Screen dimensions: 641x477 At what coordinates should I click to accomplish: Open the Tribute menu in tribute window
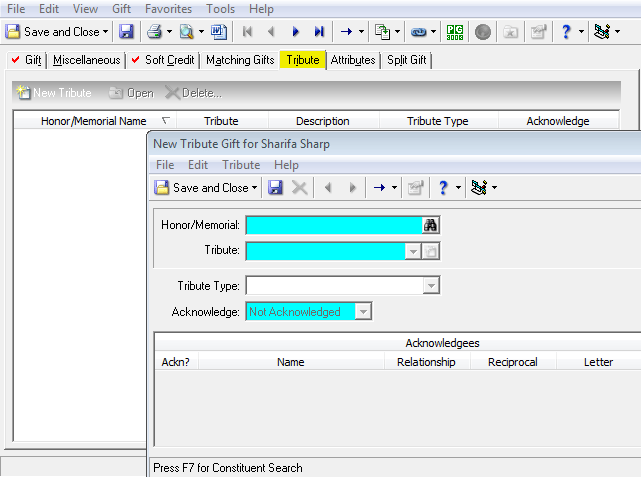click(x=241, y=165)
